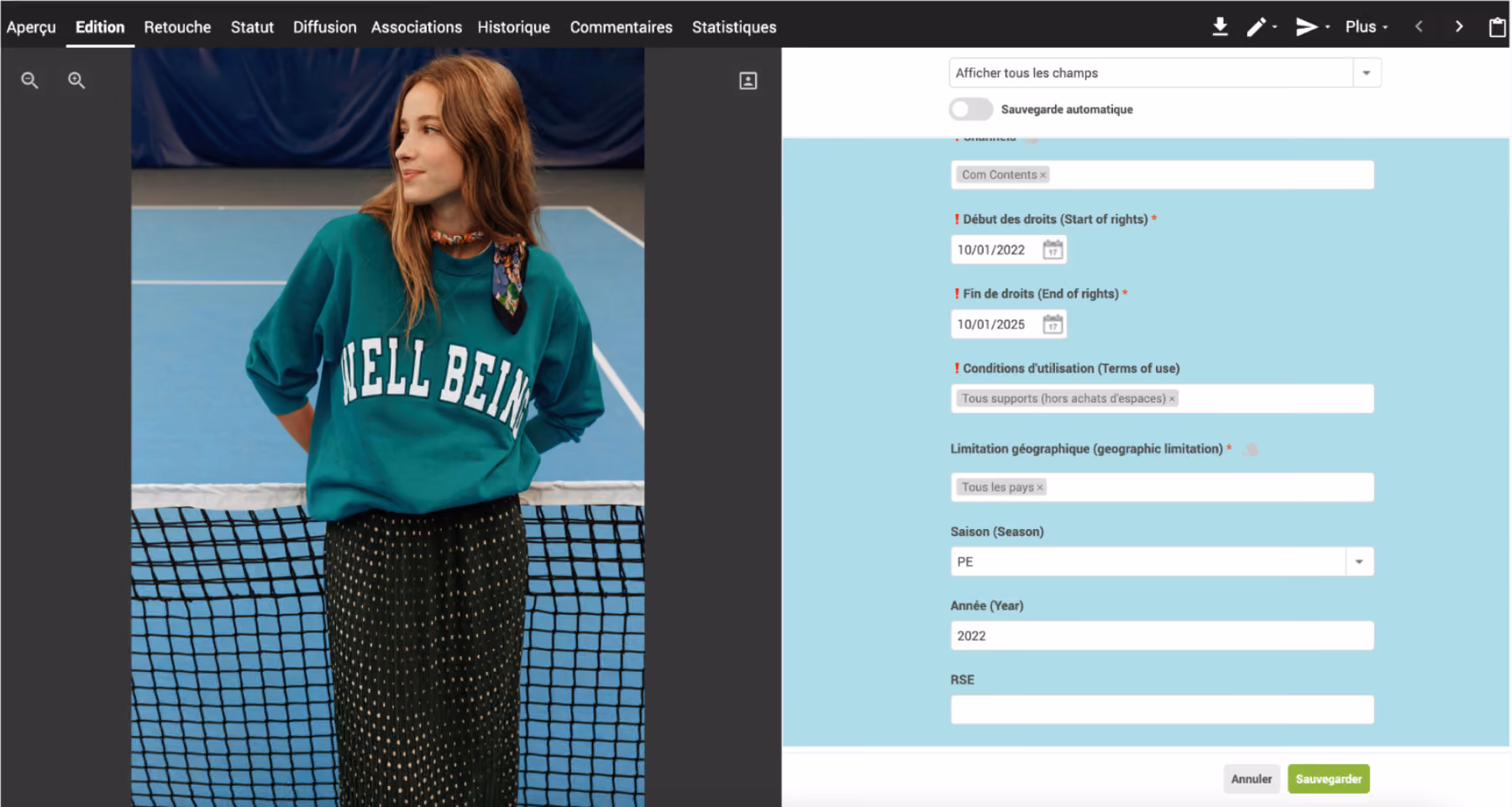Remove the Tous les pays tag
The width and height of the screenshot is (1512, 807).
click(x=1040, y=487)
